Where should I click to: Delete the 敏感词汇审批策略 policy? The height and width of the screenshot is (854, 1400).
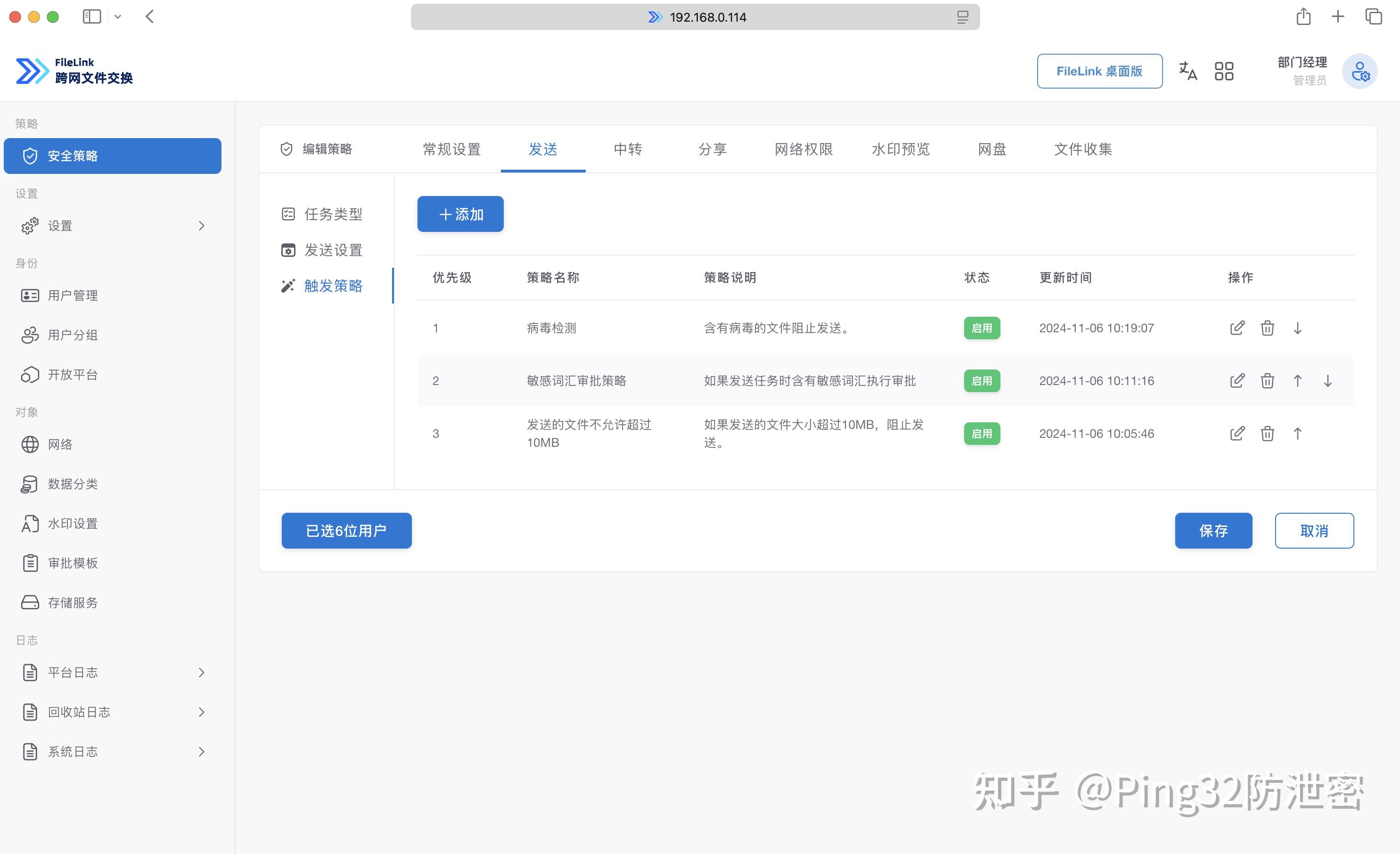(1267, 381)
